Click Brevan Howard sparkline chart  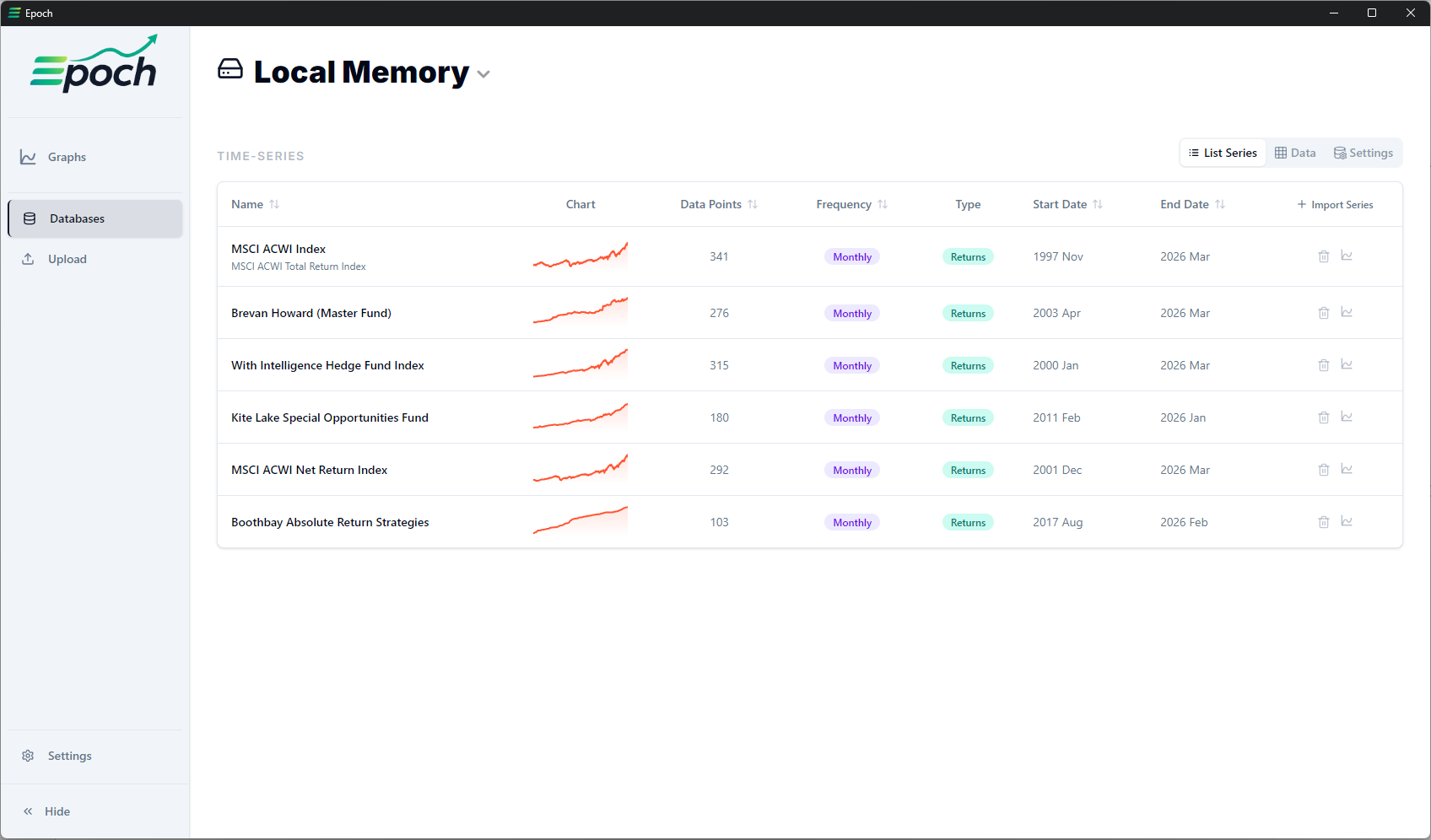580,311
